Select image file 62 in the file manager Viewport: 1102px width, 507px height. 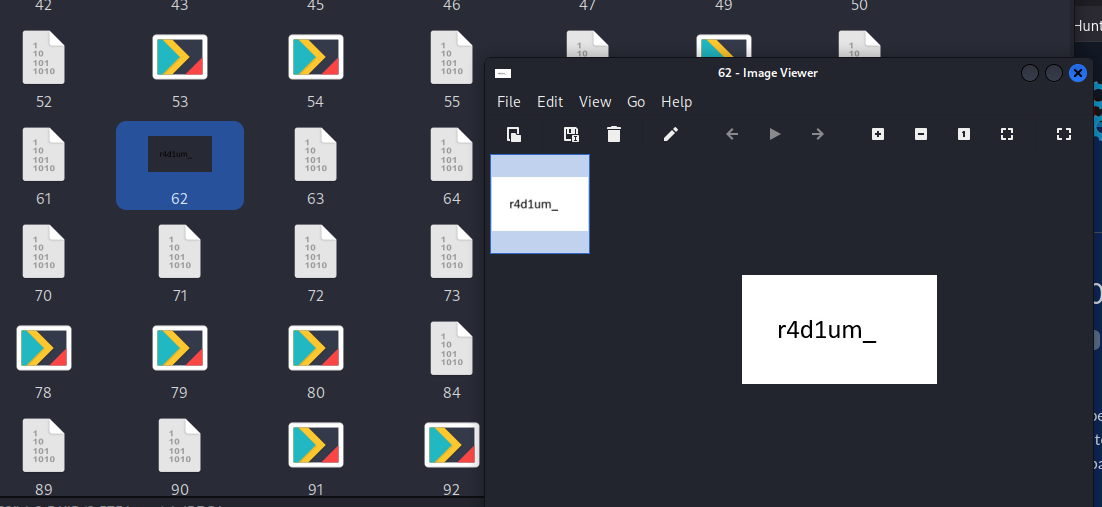[180, 165]
